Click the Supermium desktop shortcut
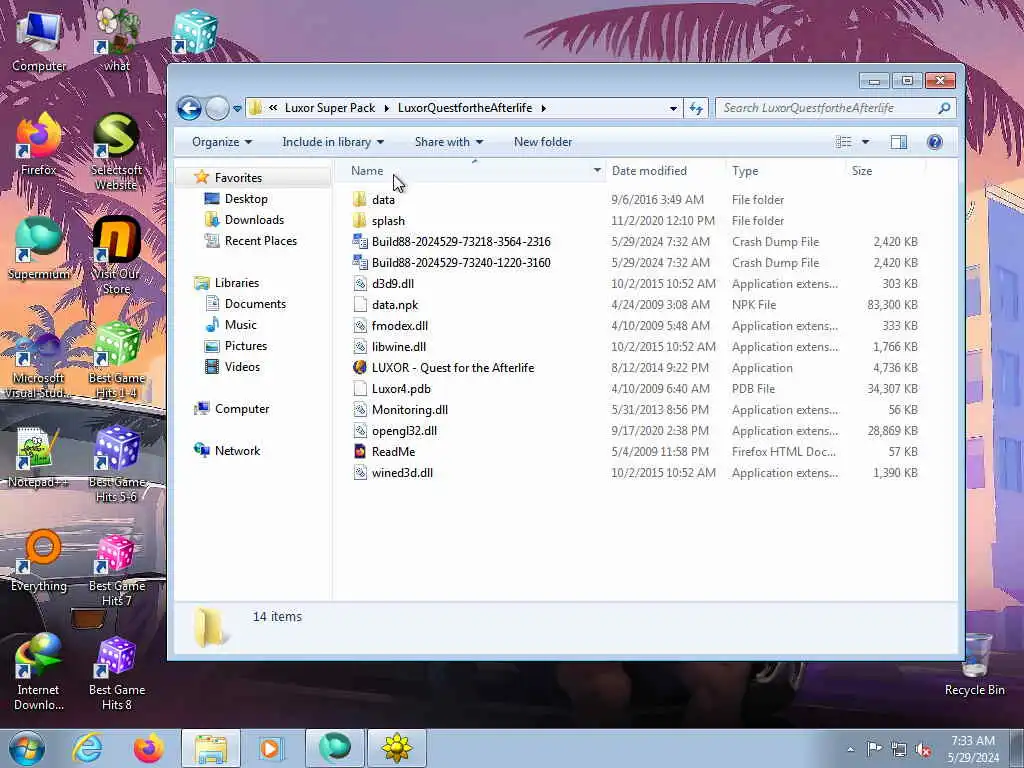Image resolution: width=1024 pixels, height=768 pixels. coord(38,249)
